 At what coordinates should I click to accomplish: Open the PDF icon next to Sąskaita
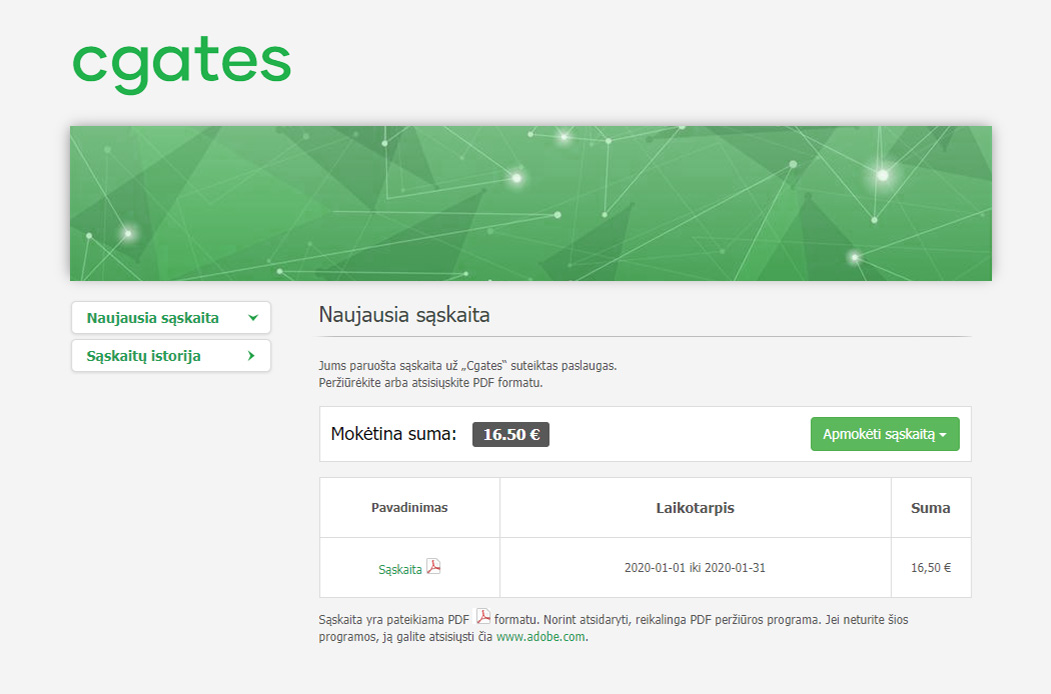coord(434,567)
